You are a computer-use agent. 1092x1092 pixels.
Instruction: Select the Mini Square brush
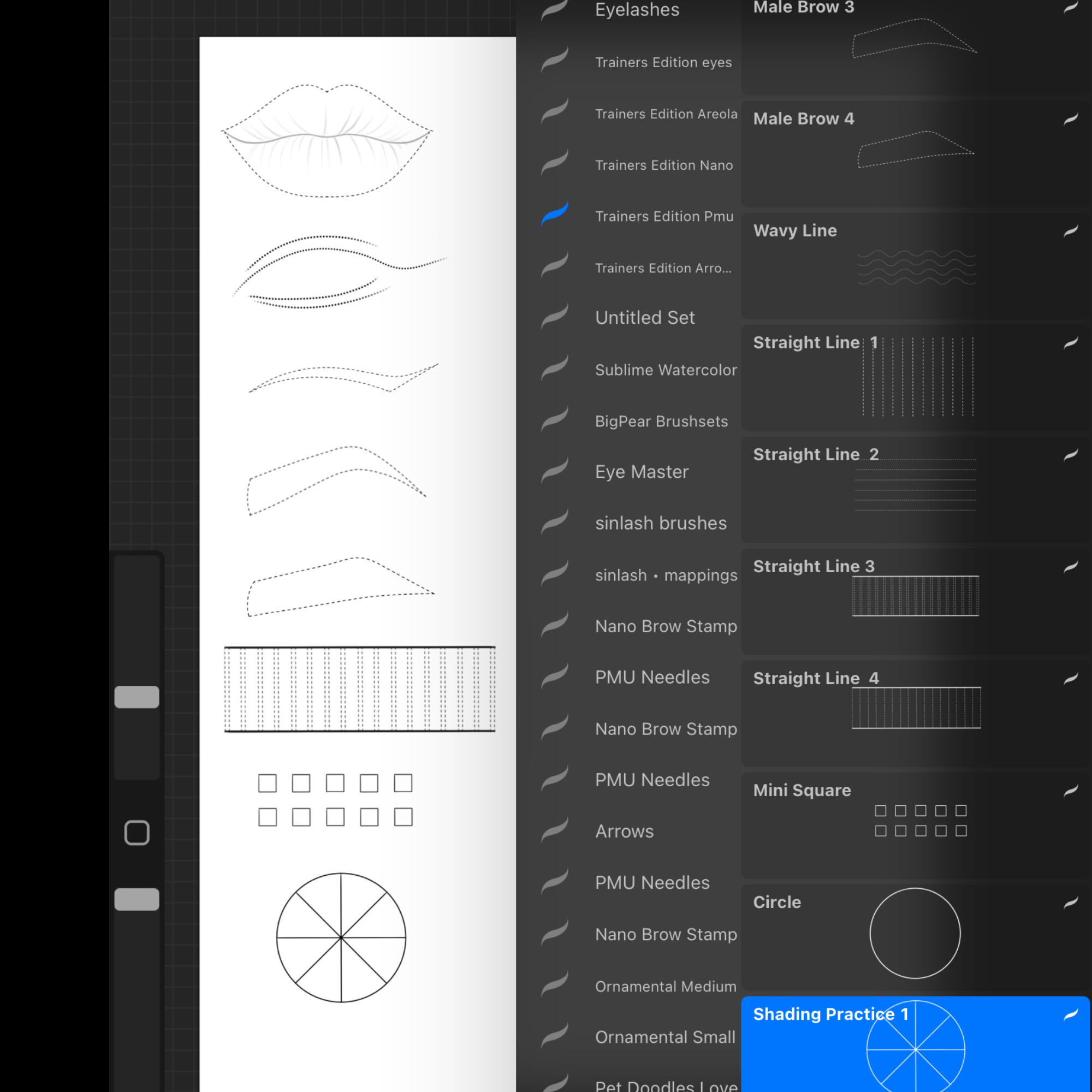(x=916, y=825)
